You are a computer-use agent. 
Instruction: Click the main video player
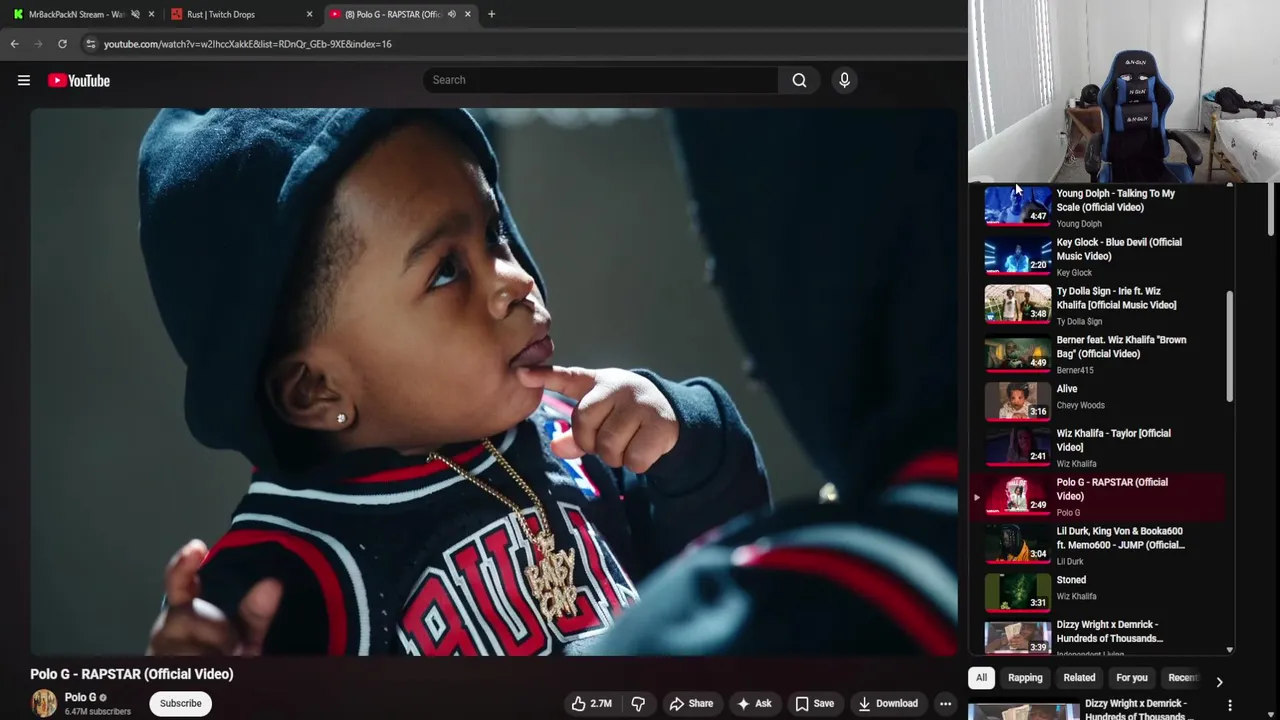494,381
